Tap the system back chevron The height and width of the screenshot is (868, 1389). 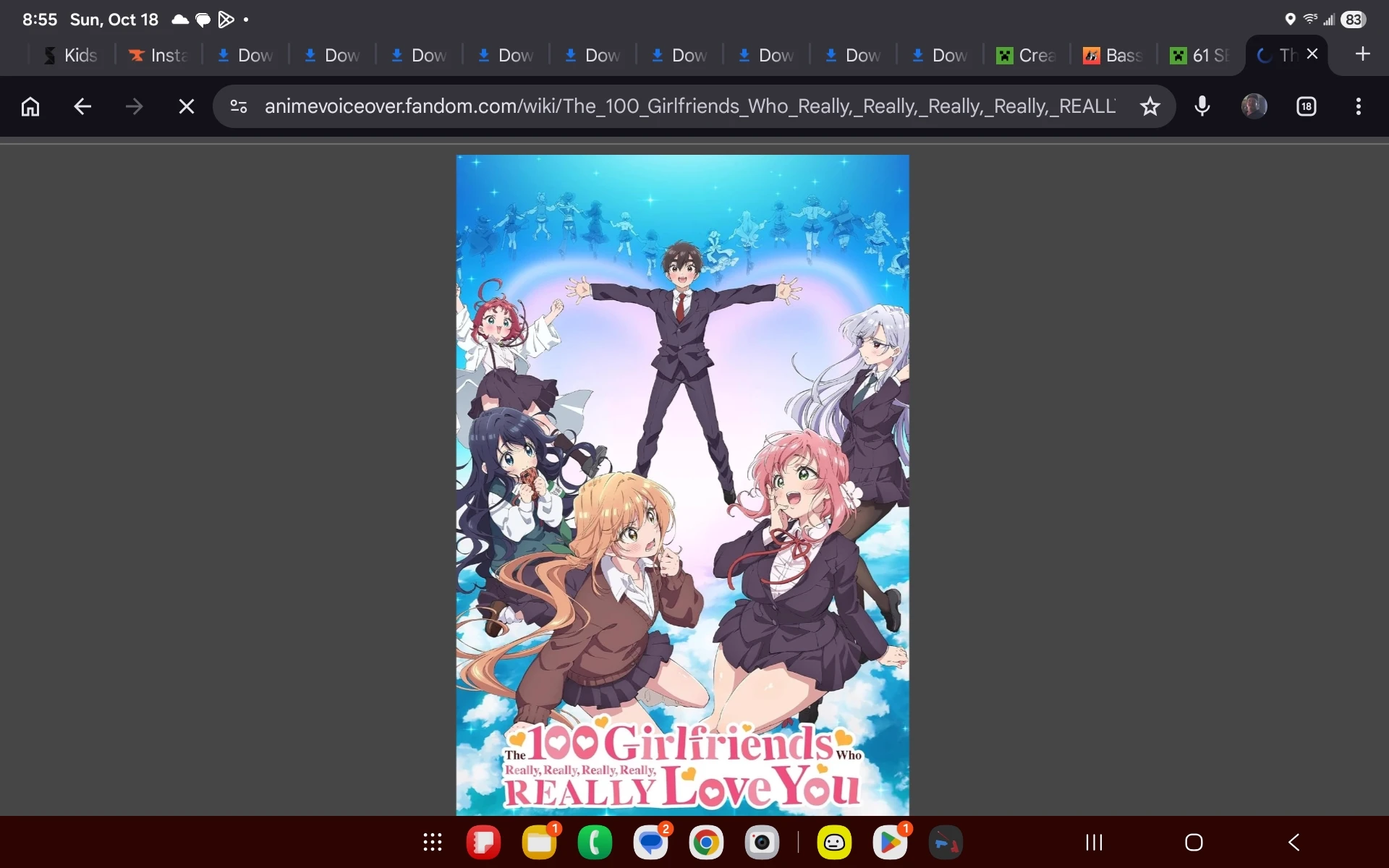click(1294, 842)
